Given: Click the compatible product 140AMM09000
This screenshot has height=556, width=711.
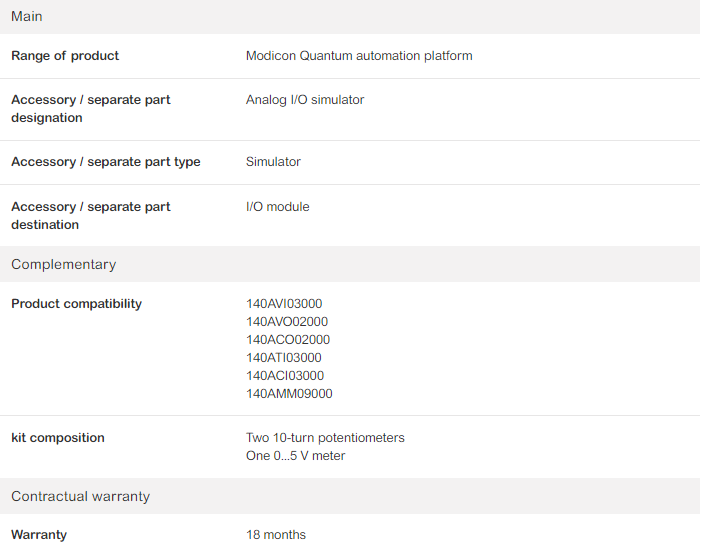Looking at the screenshot, I should 289,394.
